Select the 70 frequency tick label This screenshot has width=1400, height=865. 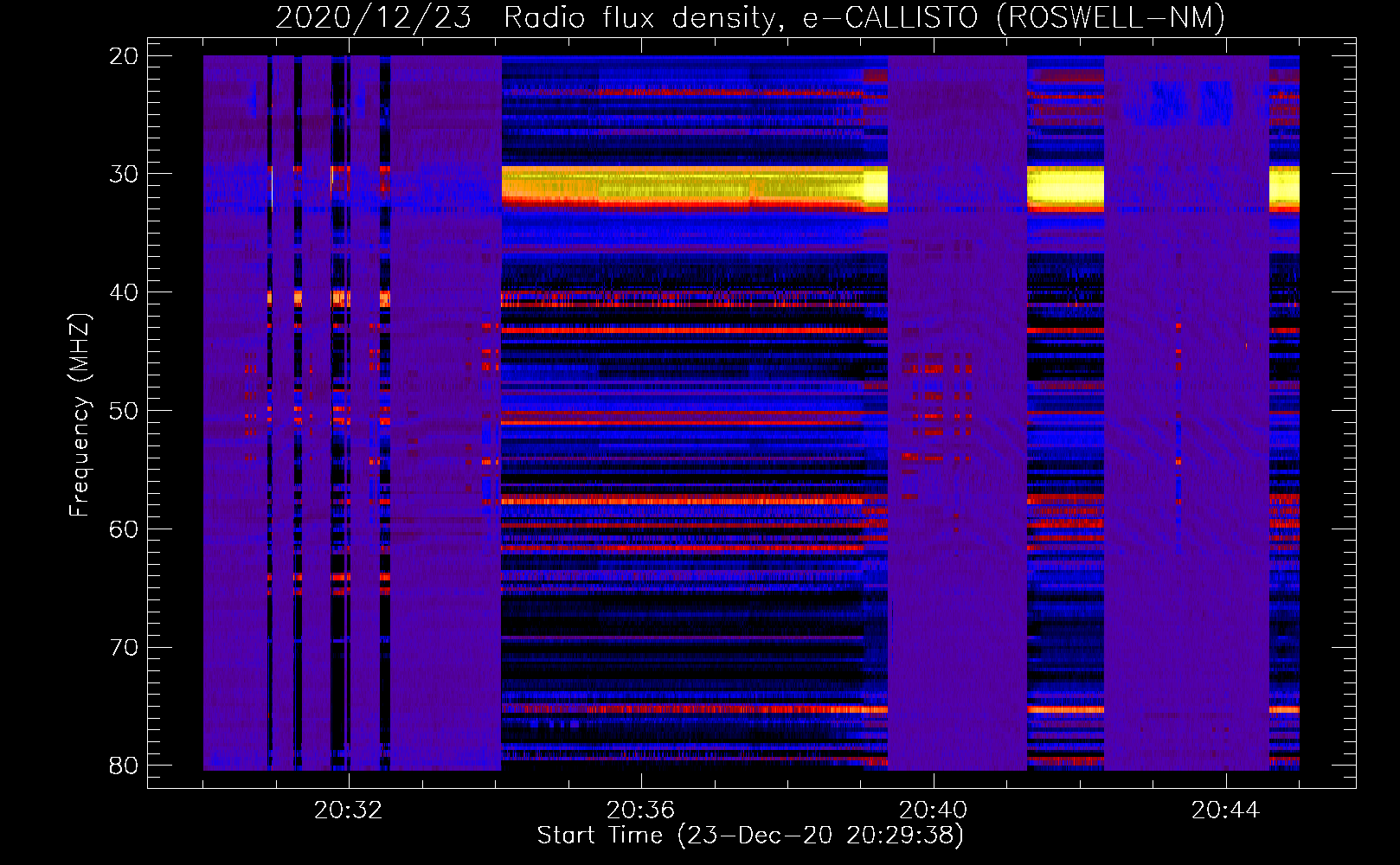(124, 648)
